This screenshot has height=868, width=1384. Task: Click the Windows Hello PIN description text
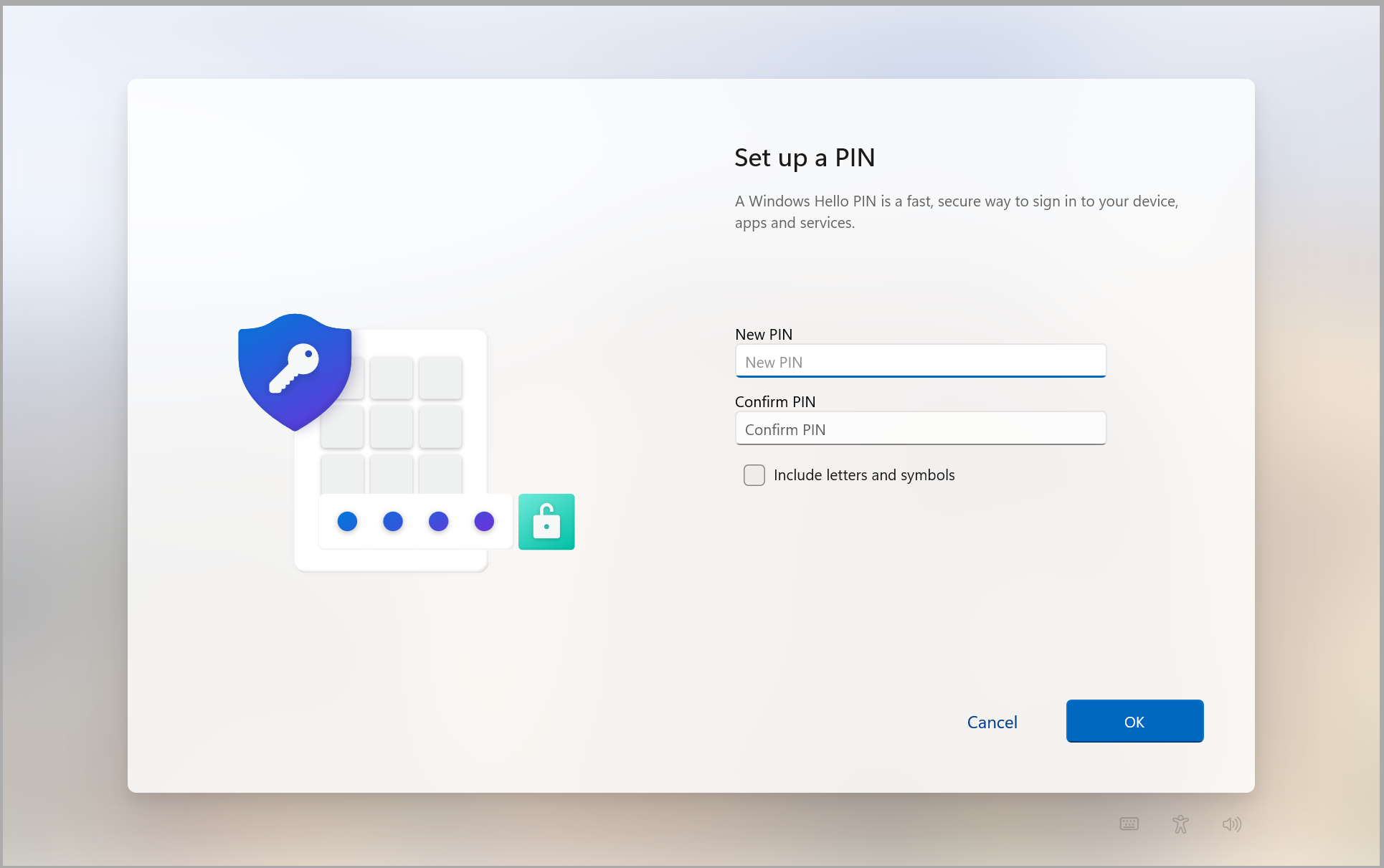click(x=956, y=211)
